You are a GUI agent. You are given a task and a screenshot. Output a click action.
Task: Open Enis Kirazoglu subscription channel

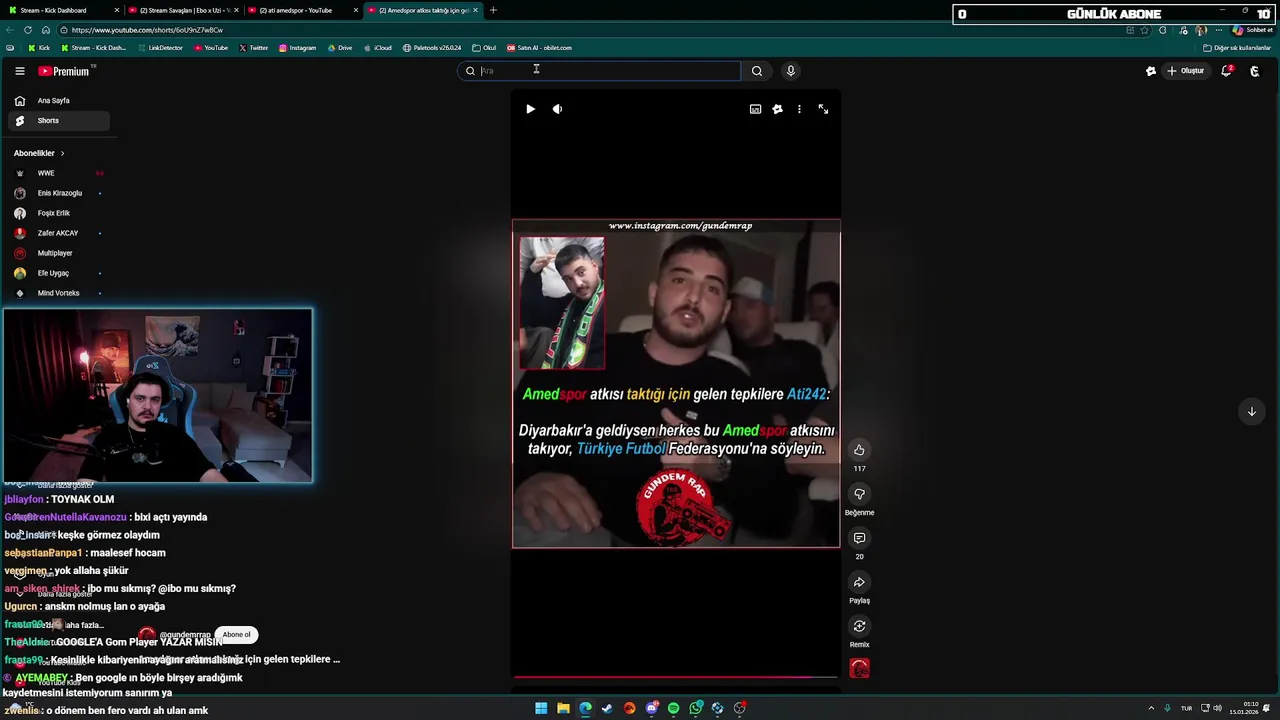tap(58, 193)
